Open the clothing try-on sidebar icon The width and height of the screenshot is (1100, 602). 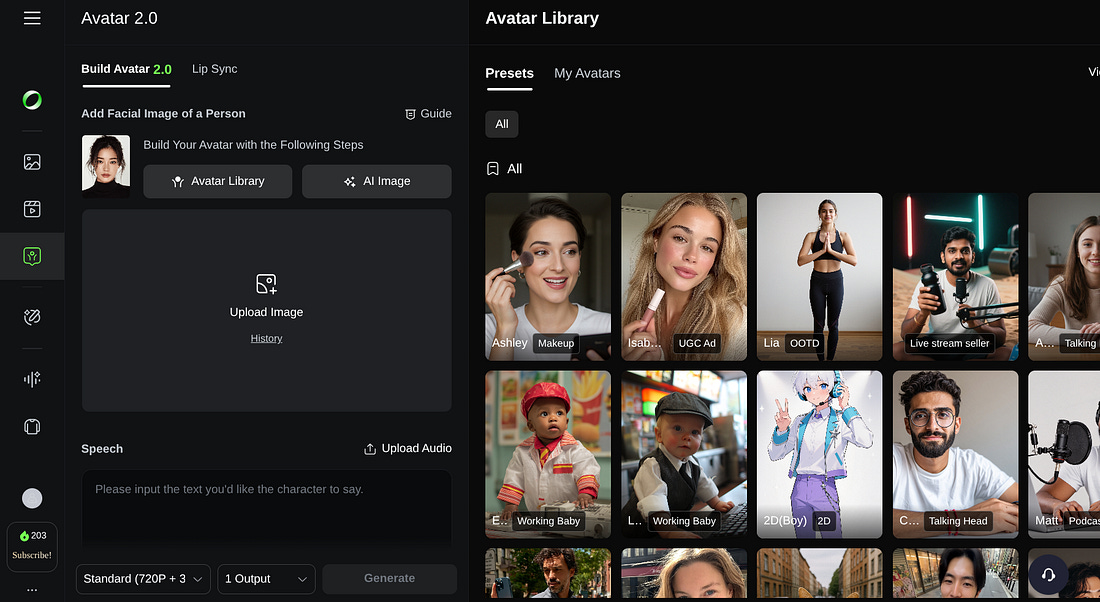click(x=32, y=427)
